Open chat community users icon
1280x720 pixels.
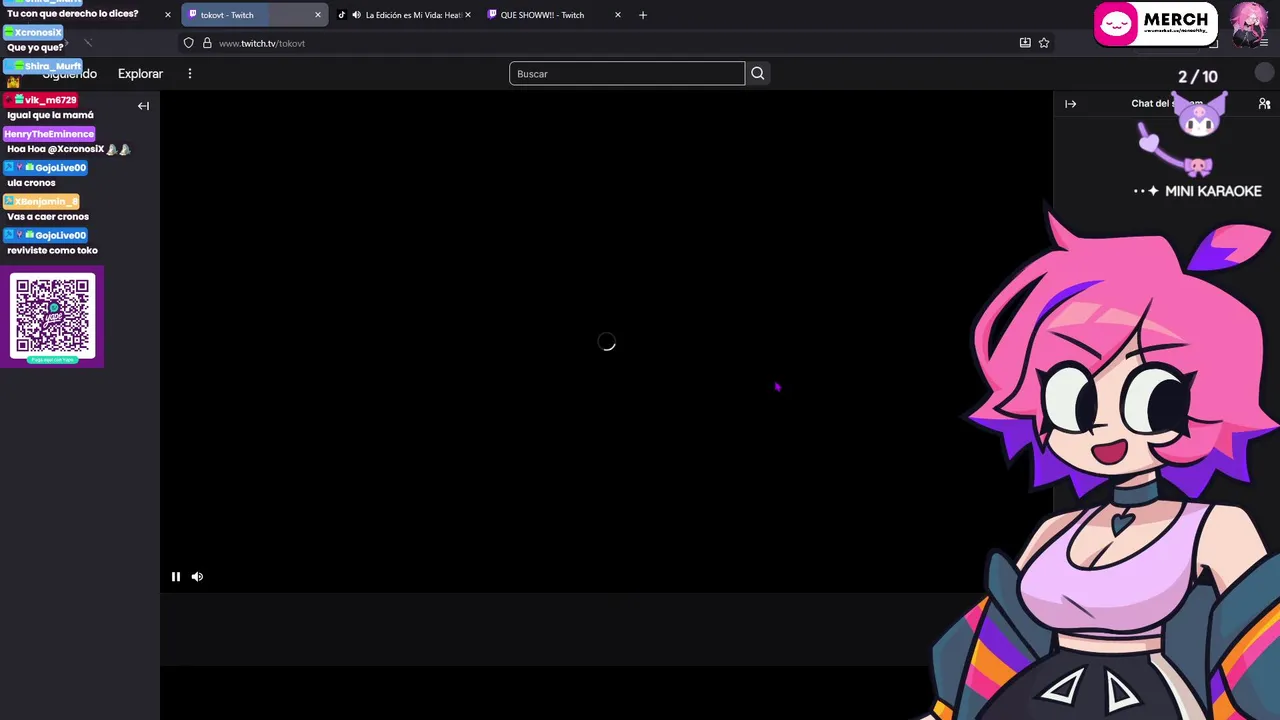coord(1264,104)
